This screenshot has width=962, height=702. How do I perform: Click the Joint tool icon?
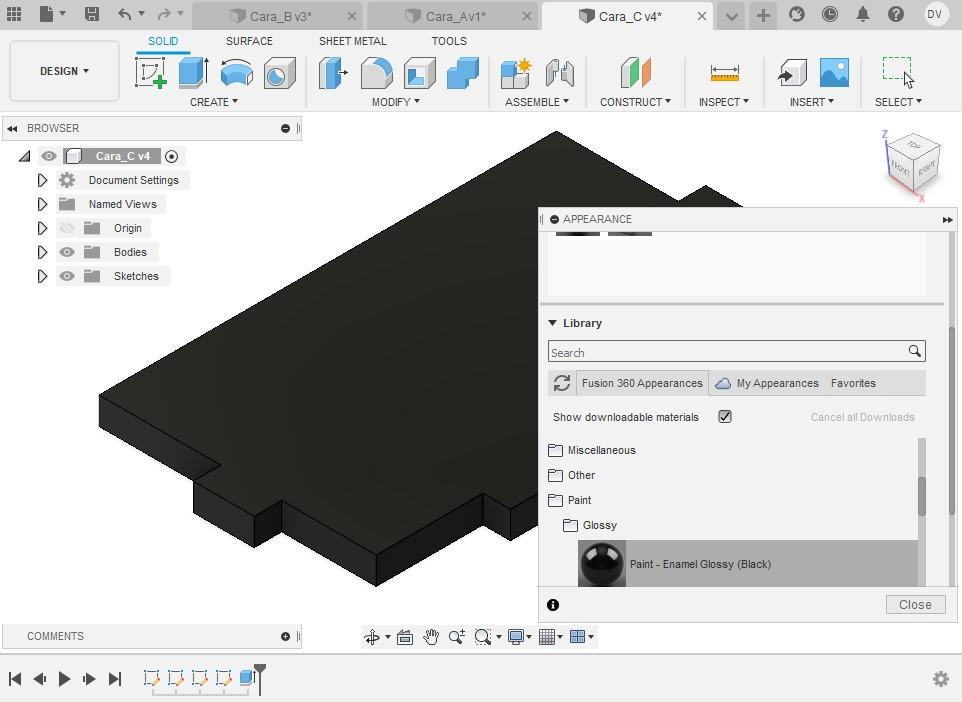coord(560,73)
